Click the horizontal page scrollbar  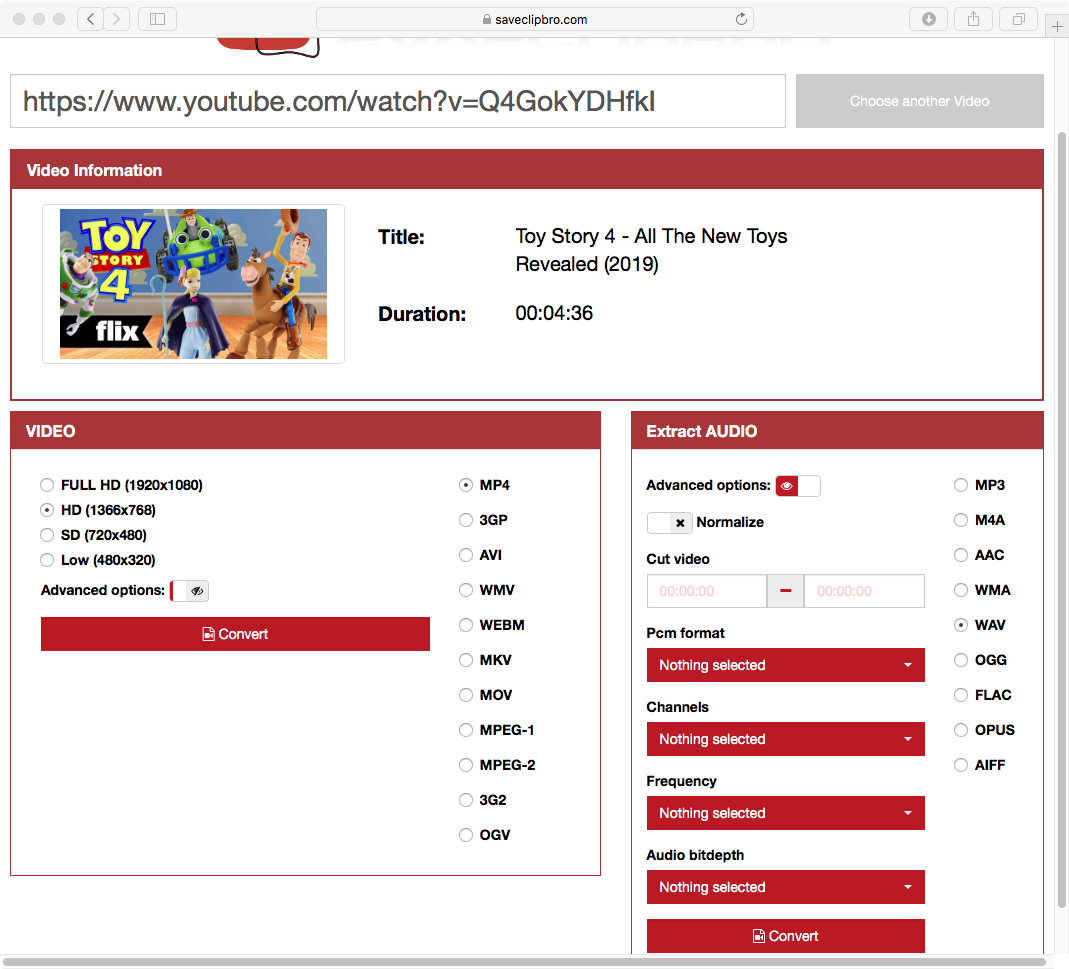point(524,962)
